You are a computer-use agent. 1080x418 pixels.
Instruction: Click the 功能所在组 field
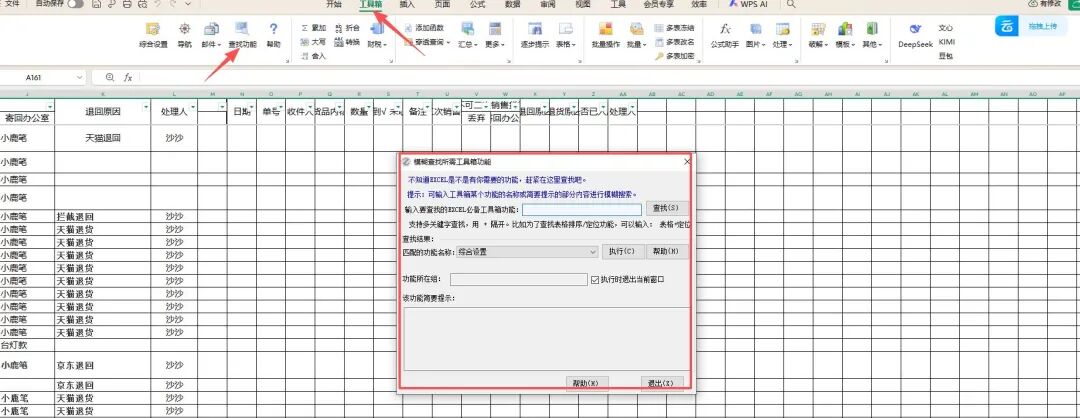coord(519,280)
